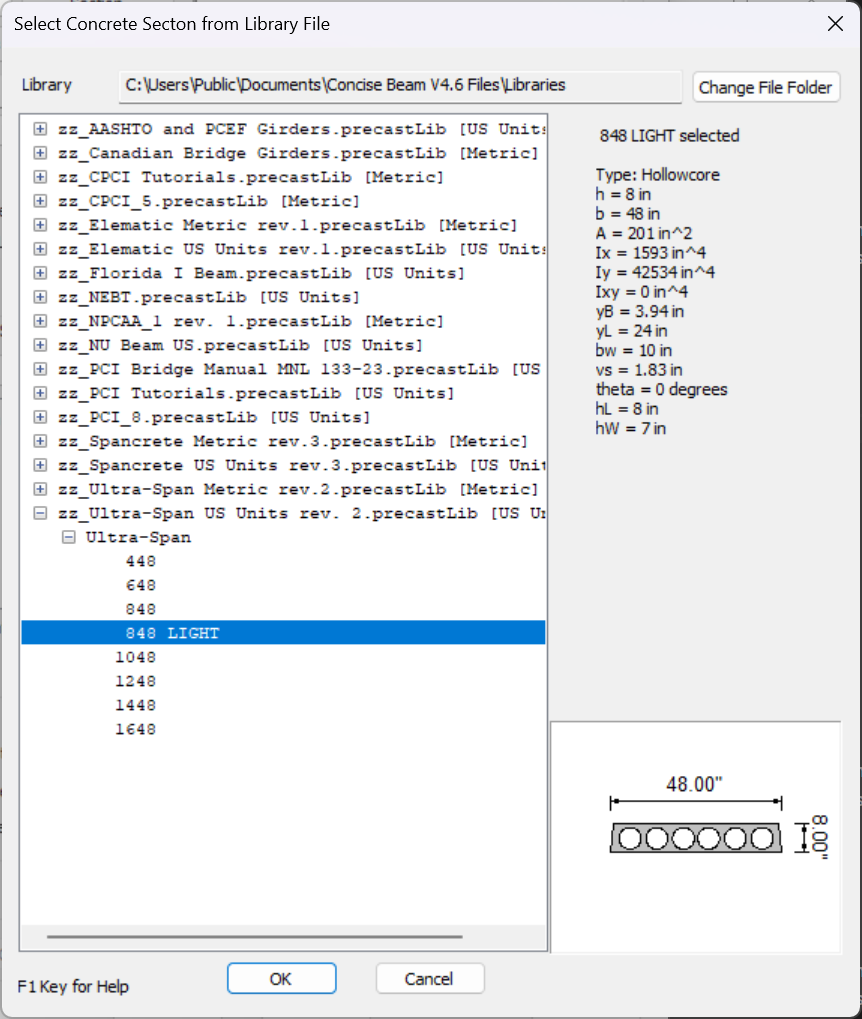This screenshot has width=862, height=1019.
Task: Select the 1048 section
Action: tap(136, 657)
